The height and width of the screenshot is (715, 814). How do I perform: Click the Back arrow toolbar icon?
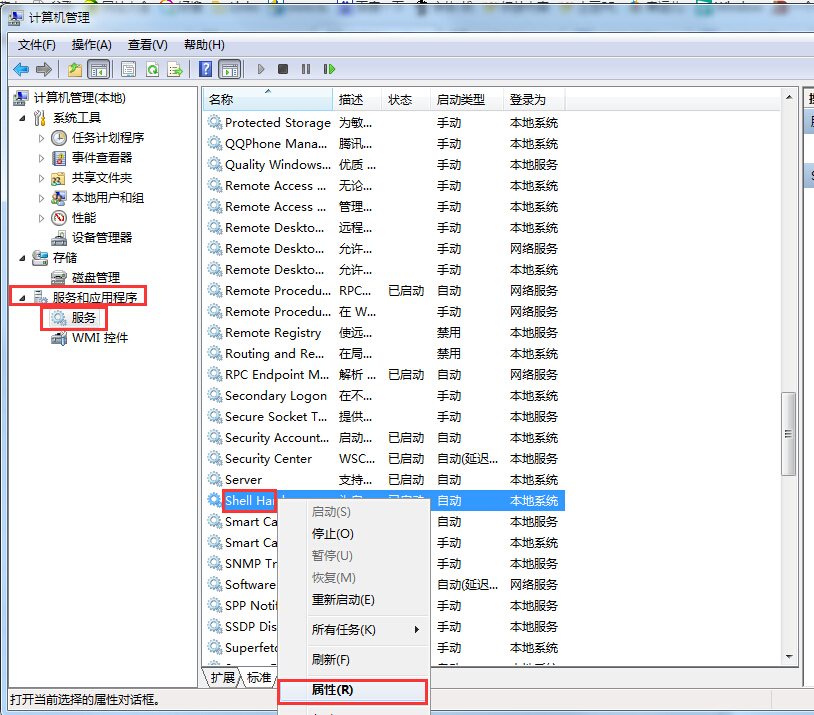(x=21, y=69)
